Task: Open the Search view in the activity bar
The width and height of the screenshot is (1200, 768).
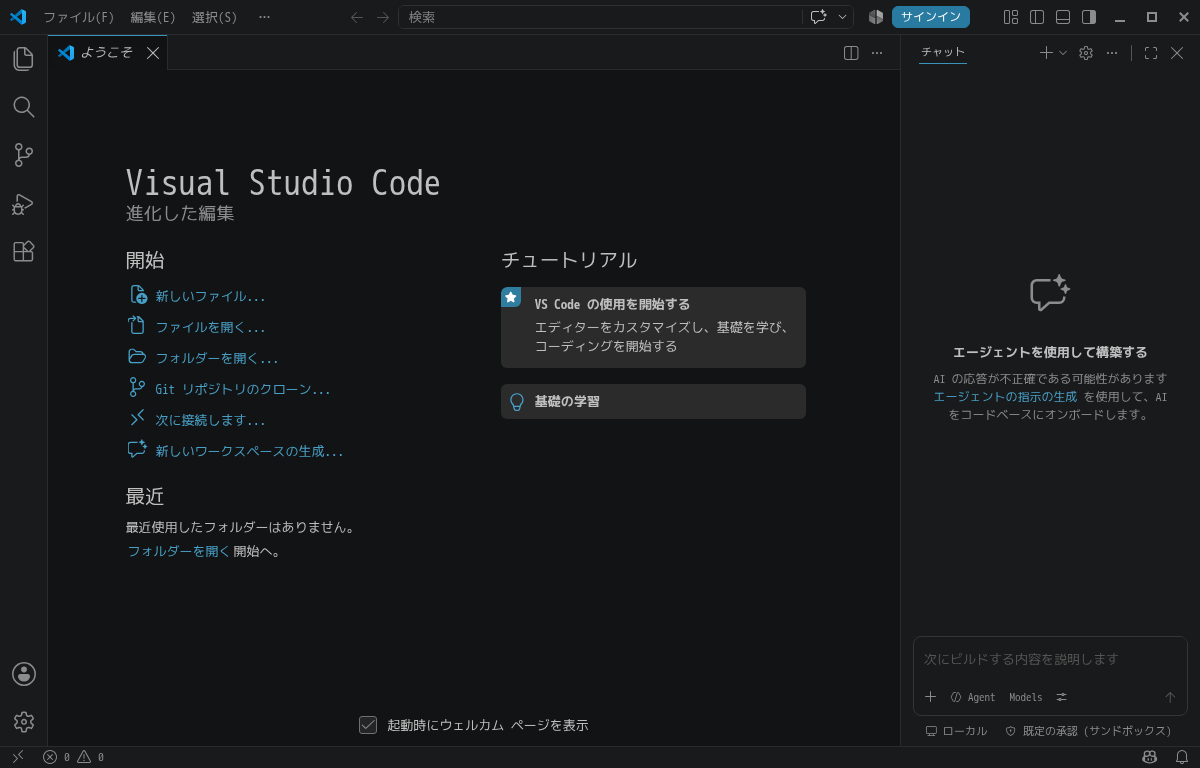Action: (23, 107)
